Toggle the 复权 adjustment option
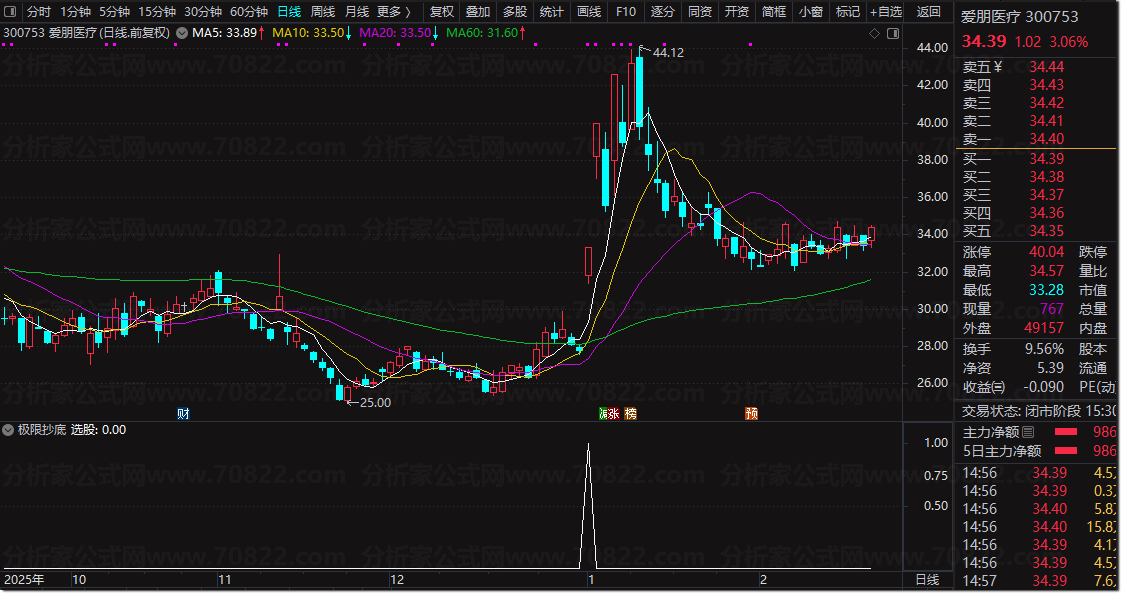The image size is (1123, 594). click(441, 12)
